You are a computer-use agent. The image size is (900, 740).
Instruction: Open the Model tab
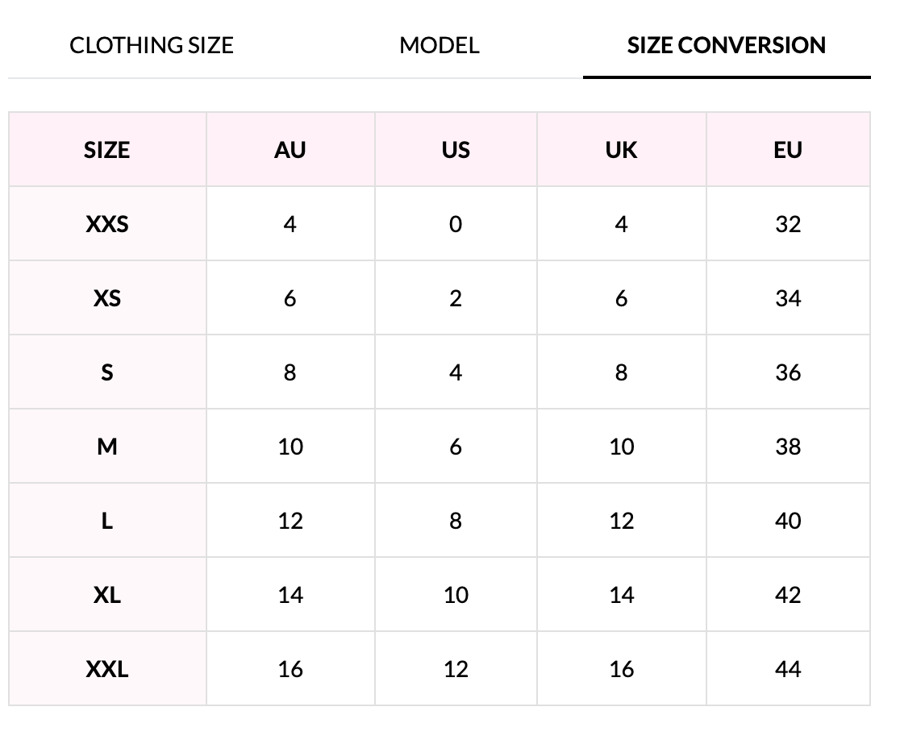439,45
